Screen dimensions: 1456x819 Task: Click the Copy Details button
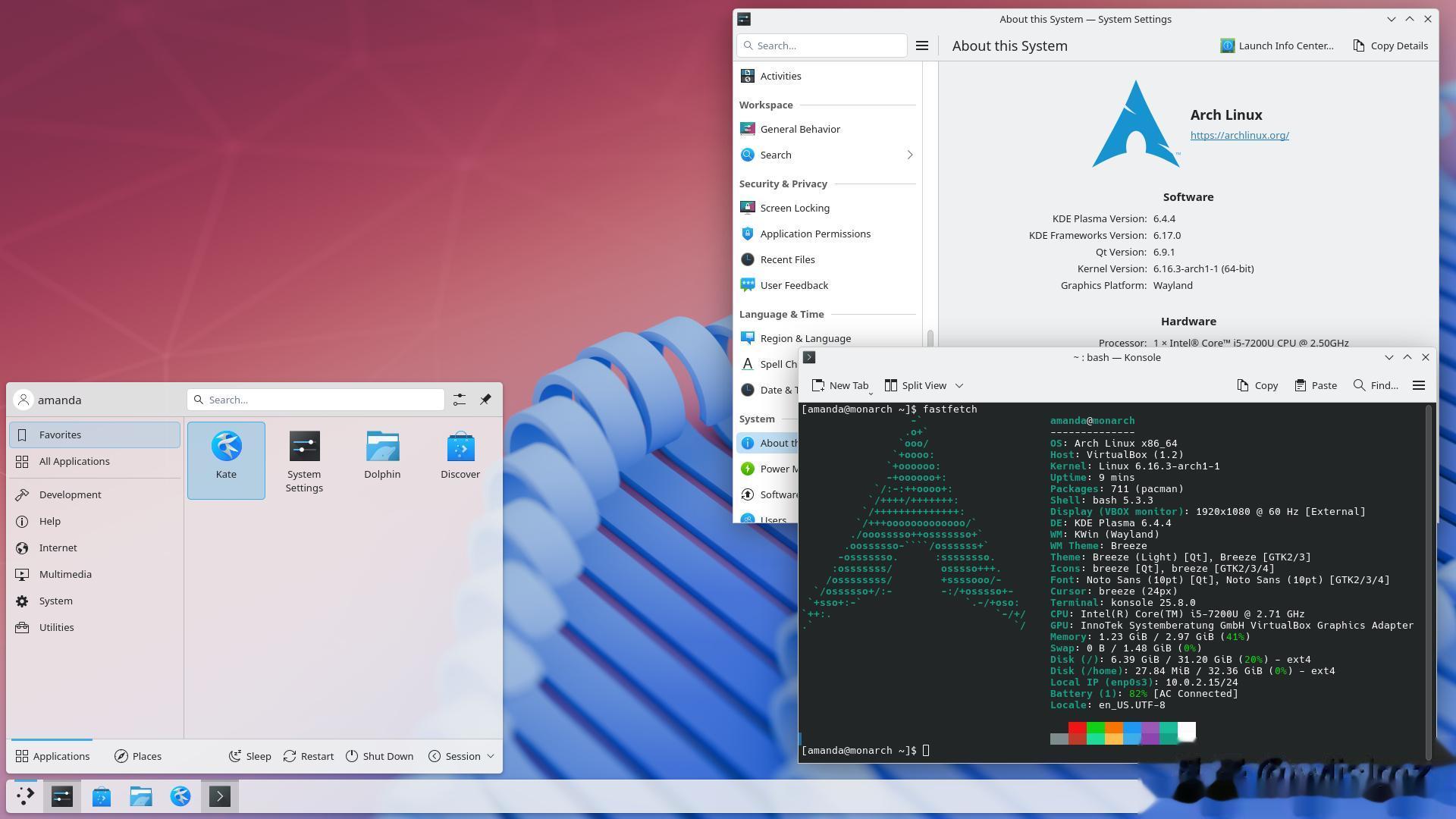(1390, 45)
